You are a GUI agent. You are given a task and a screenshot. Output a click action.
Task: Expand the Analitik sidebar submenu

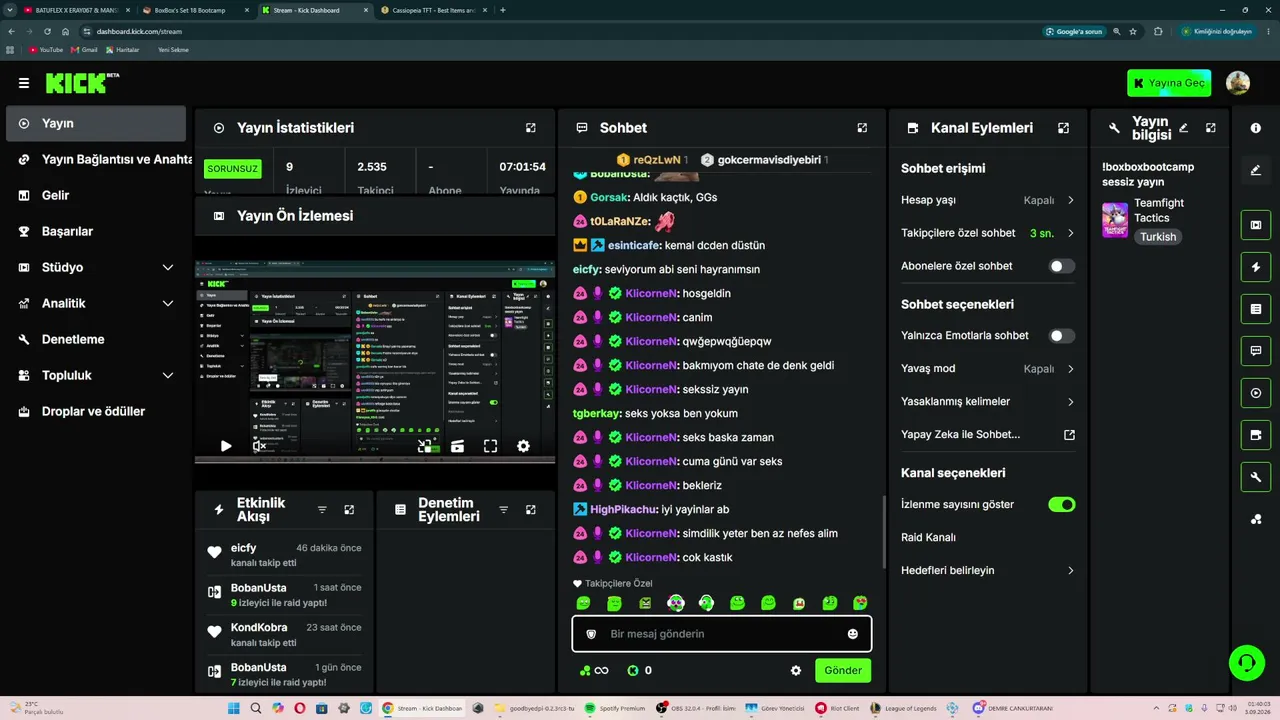coord(168,304)
